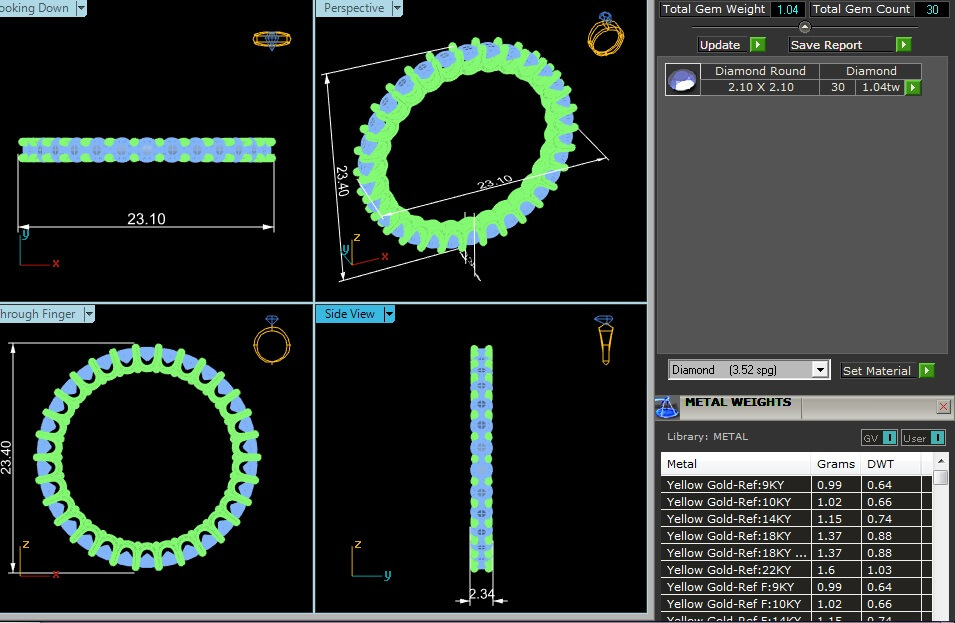Click the Update button
The height and width of the screenshot is (623, 955).
coord(720,44)
